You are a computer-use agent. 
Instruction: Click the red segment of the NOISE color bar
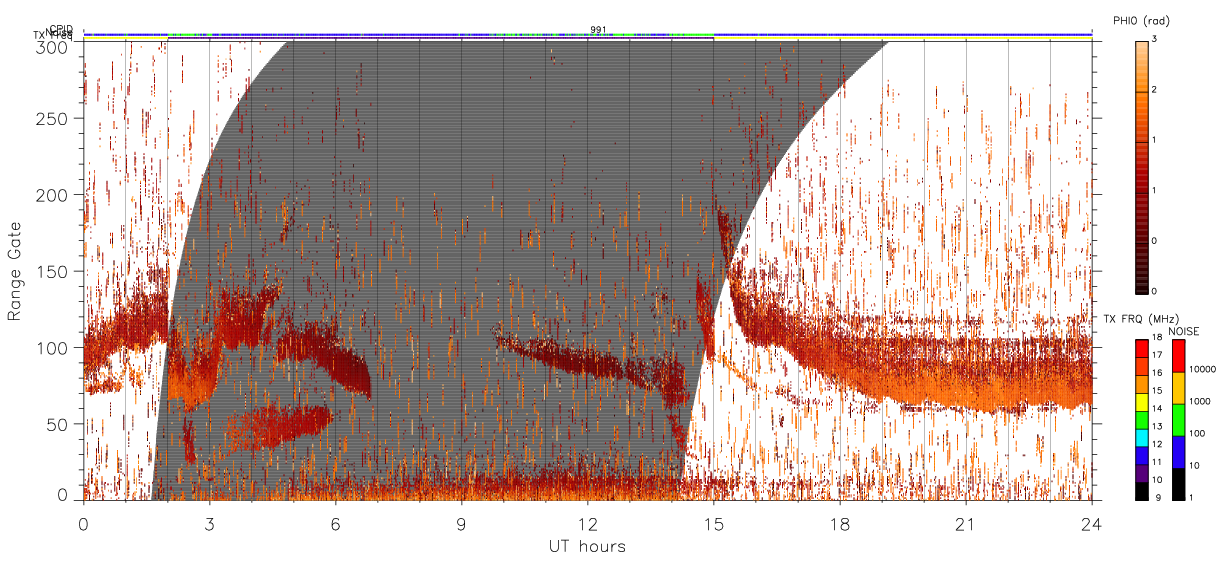point(1177,356)
